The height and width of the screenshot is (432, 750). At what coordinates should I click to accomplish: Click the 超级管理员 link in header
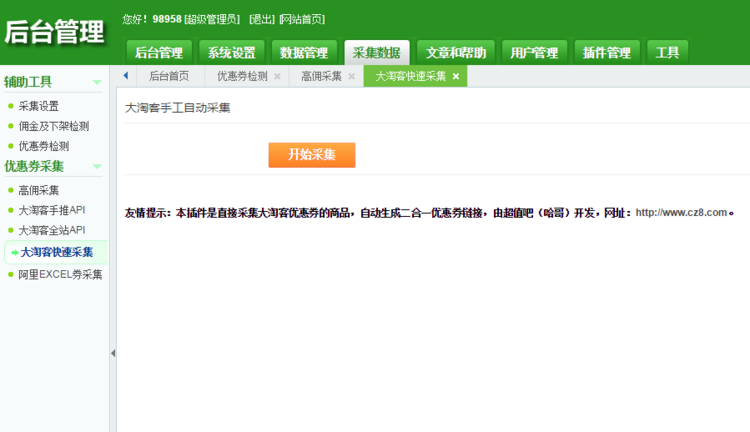click(x=212, y=19)
